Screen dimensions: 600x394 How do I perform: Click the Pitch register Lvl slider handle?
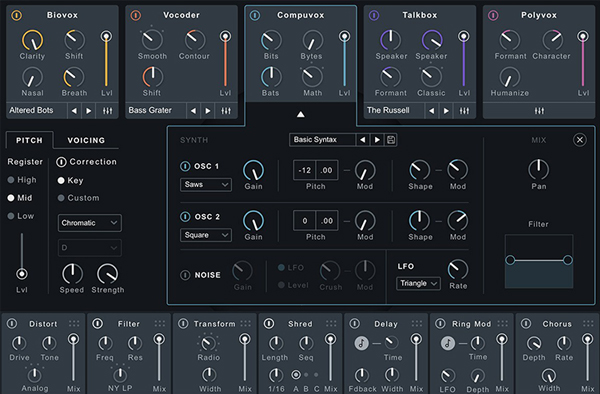click(22, 274)
